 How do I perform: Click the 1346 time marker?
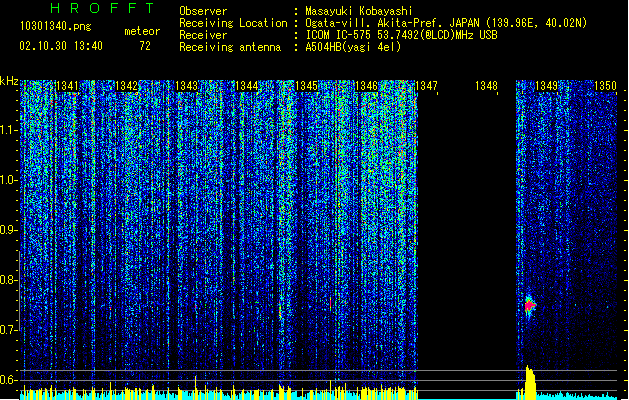coord(366,86)
